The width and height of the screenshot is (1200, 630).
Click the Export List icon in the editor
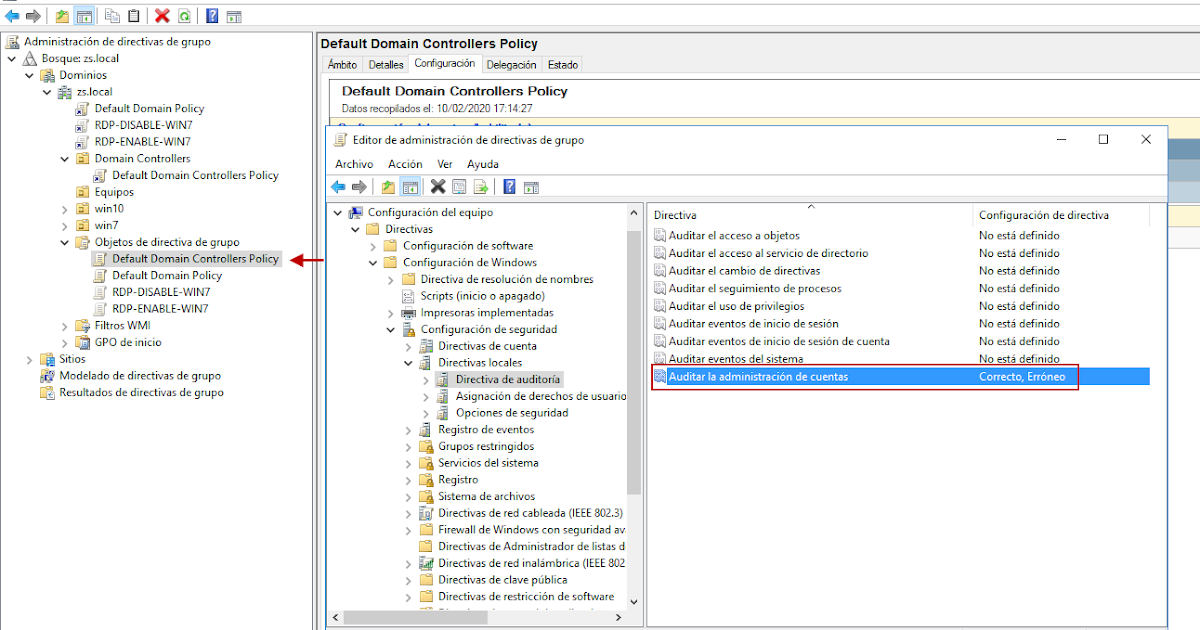point(482,186)
